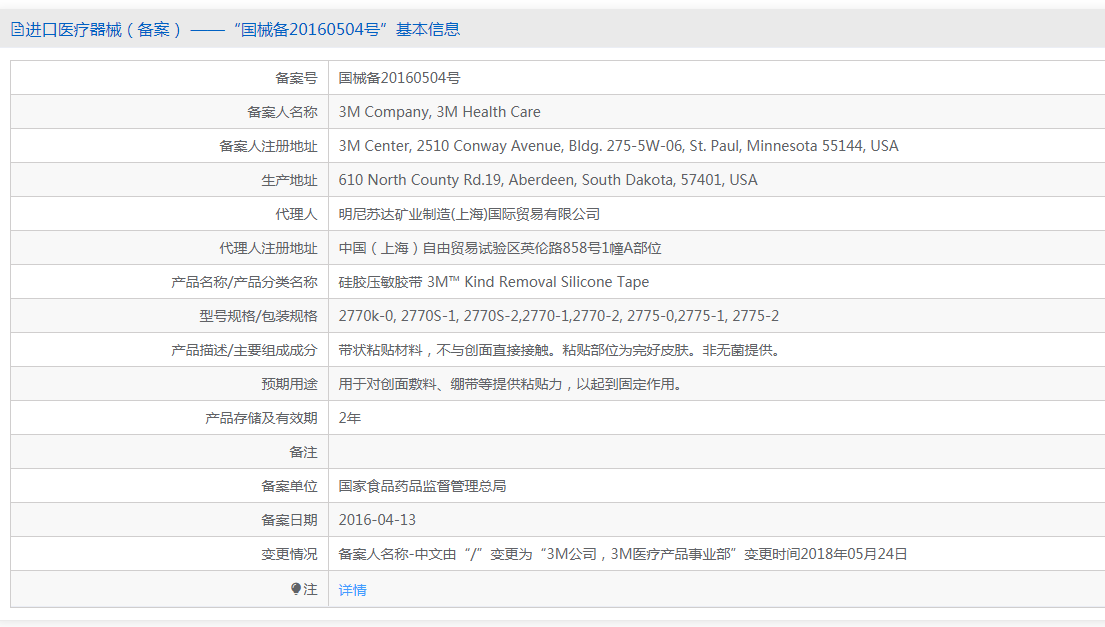Click the 备注 label
Viewport: 1105px width, 627px height.
(x=303, y=452)
